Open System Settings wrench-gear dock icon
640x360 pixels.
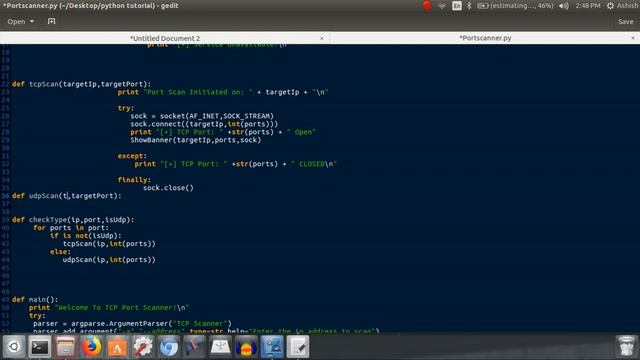coord(143,347)
